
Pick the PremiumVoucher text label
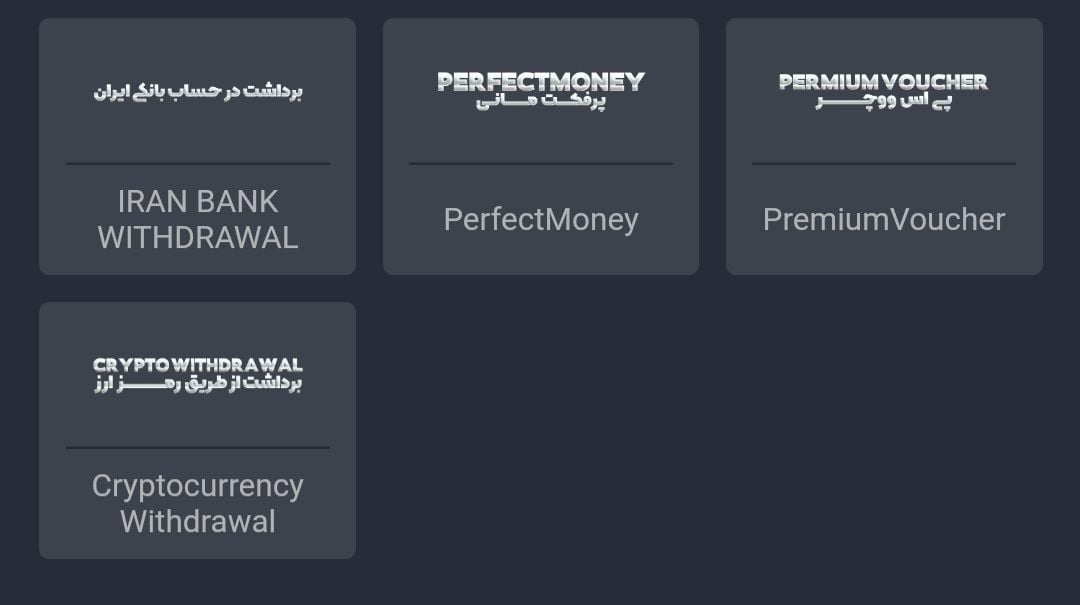(x=883, y=219)
